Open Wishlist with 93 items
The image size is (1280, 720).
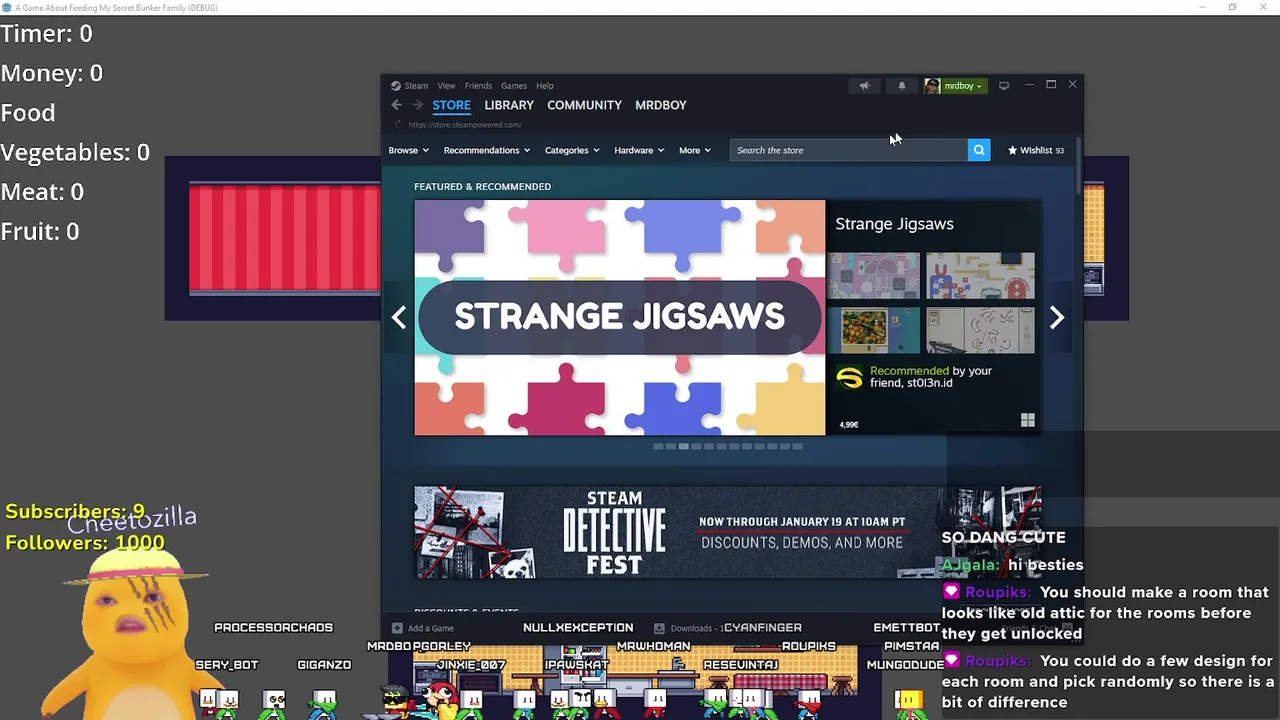(1036, 150)
